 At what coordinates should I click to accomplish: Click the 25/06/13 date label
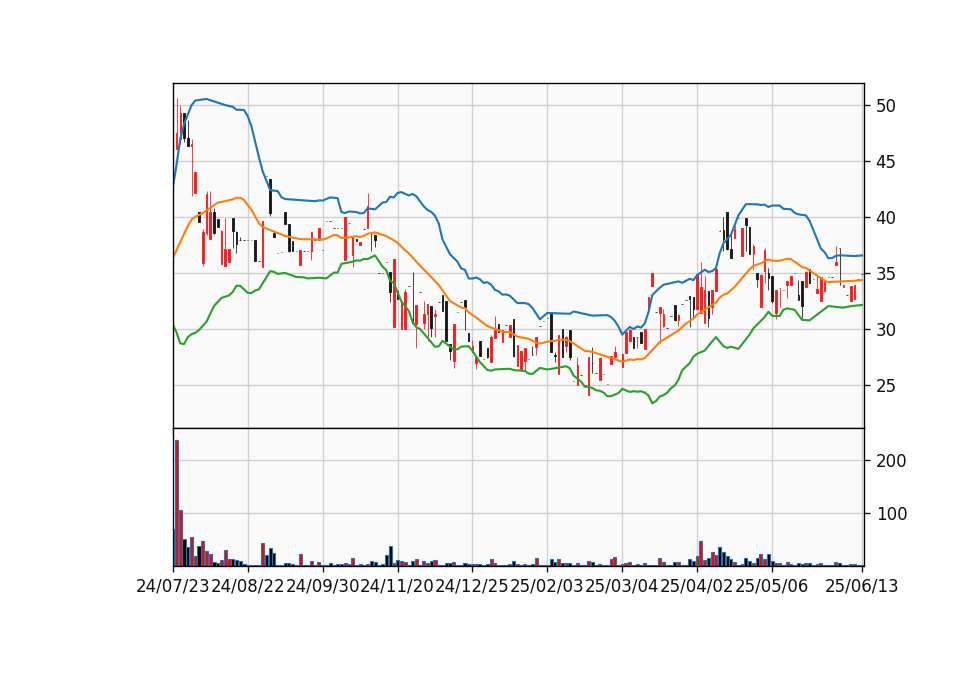click(x=862, y=586)
